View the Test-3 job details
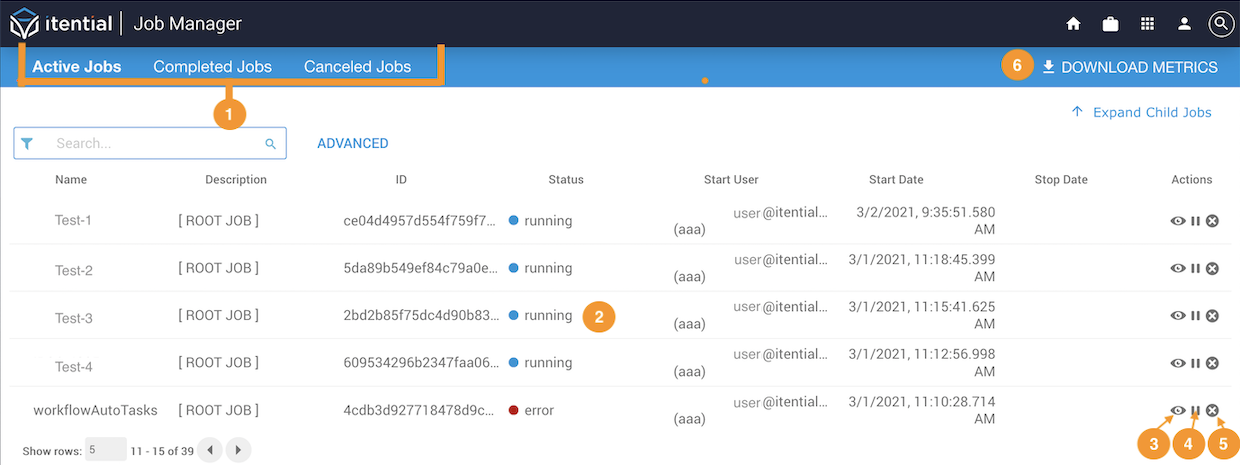The width and height of the screenshot is (1240, 465). pyautogui.click(x=1178, y=315)
